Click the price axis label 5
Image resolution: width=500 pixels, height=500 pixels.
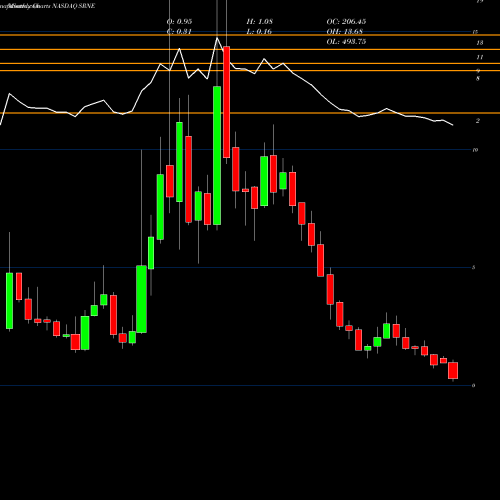pyautogui.click(x=474, y=267)
